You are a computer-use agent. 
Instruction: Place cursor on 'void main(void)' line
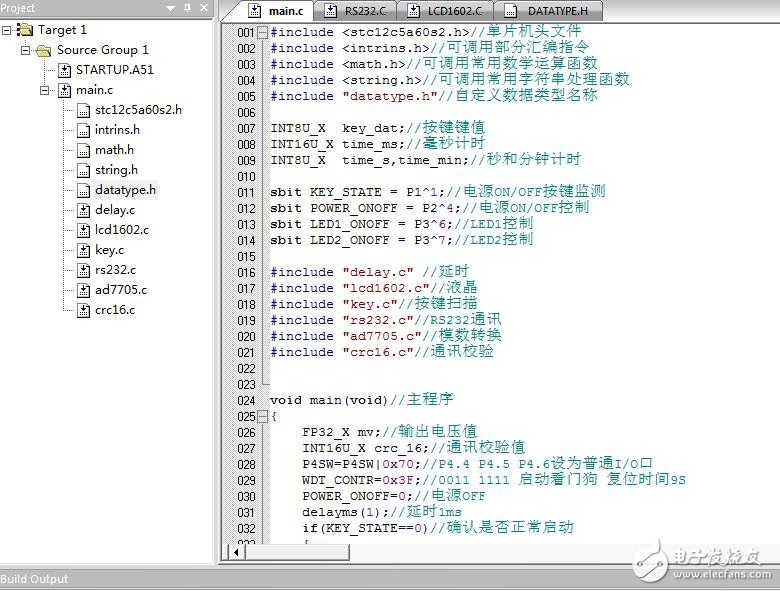click(x=362, y=400)
